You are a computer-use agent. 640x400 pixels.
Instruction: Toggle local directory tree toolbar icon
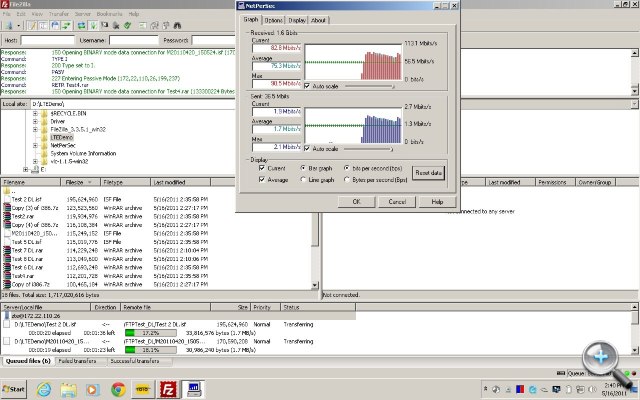point(43,25)
